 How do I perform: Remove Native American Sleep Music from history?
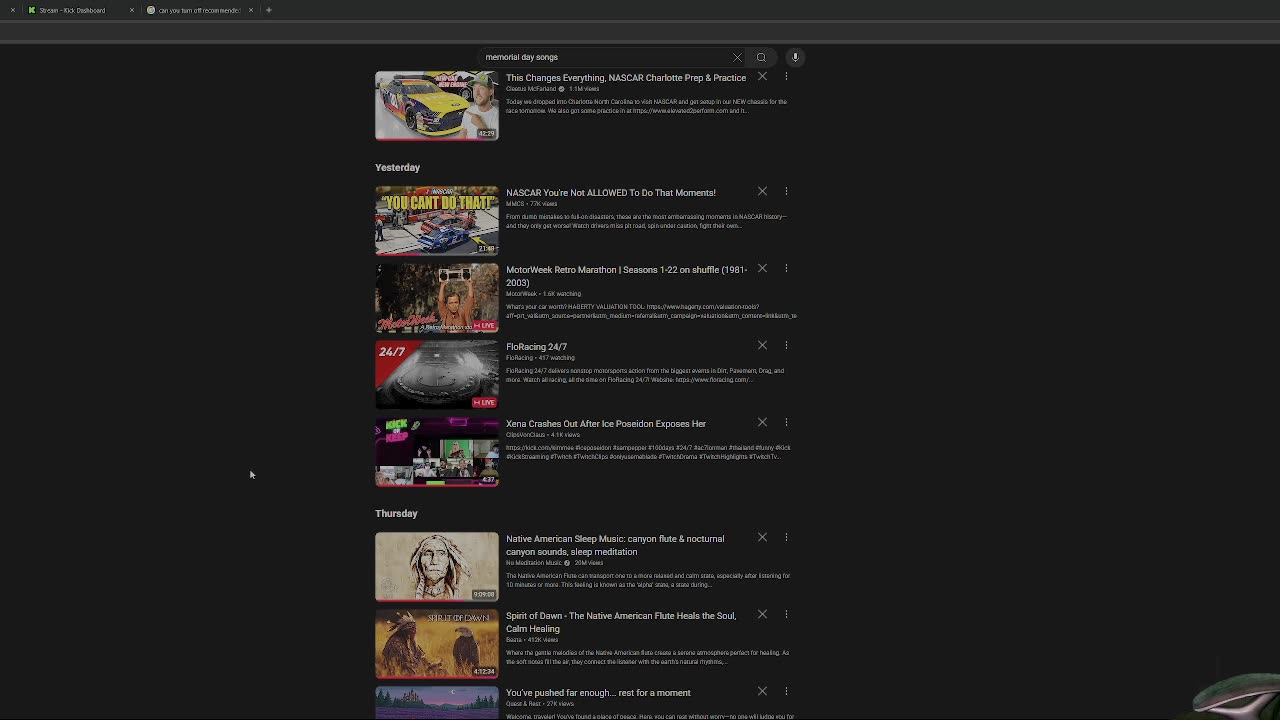click(x=762, y=537)
